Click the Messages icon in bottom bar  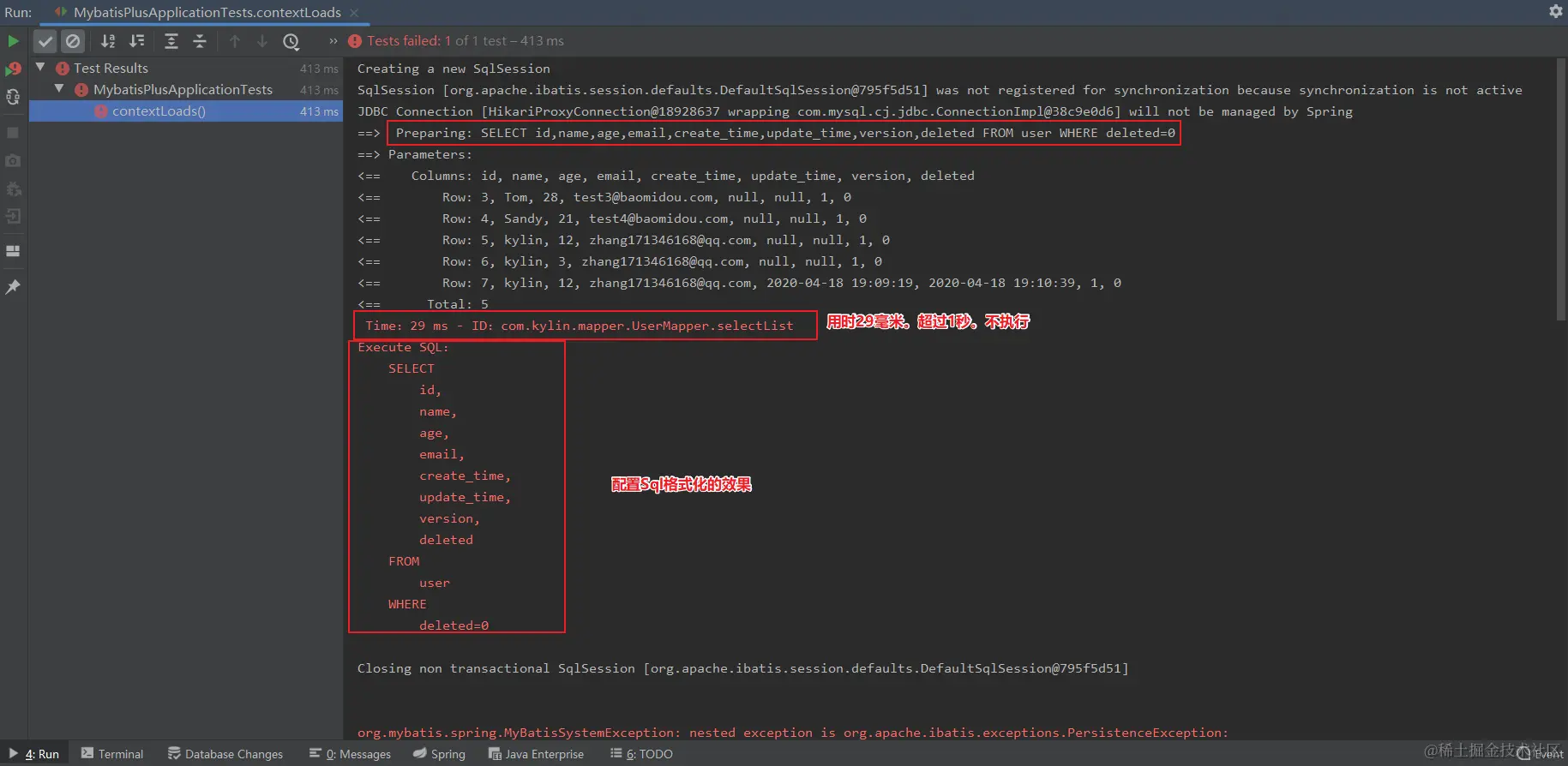pos(315,753)
